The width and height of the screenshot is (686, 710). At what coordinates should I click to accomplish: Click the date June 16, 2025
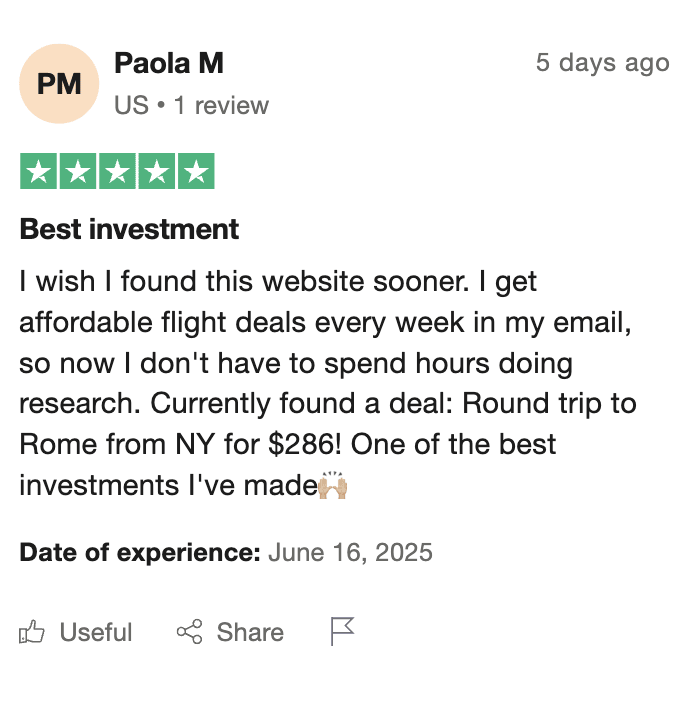coord(350,553)
